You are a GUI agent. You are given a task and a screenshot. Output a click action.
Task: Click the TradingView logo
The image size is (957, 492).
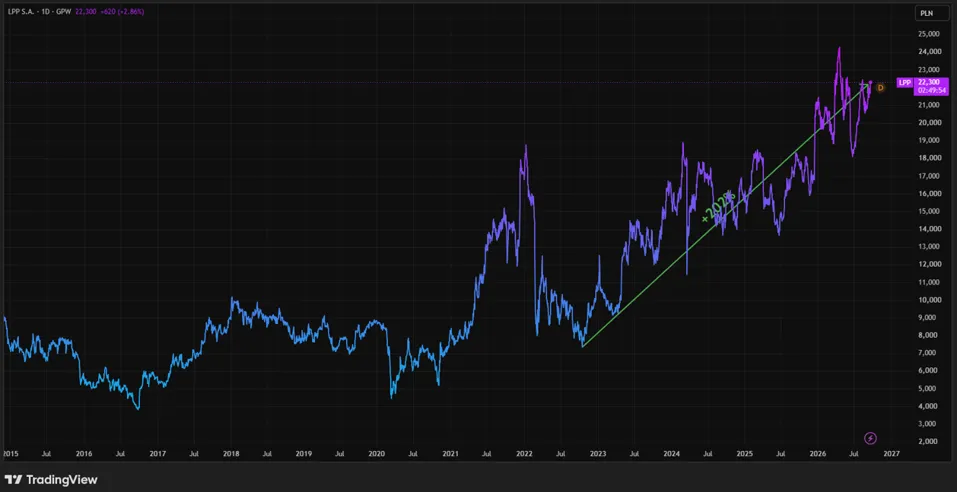tap(51, 480)
